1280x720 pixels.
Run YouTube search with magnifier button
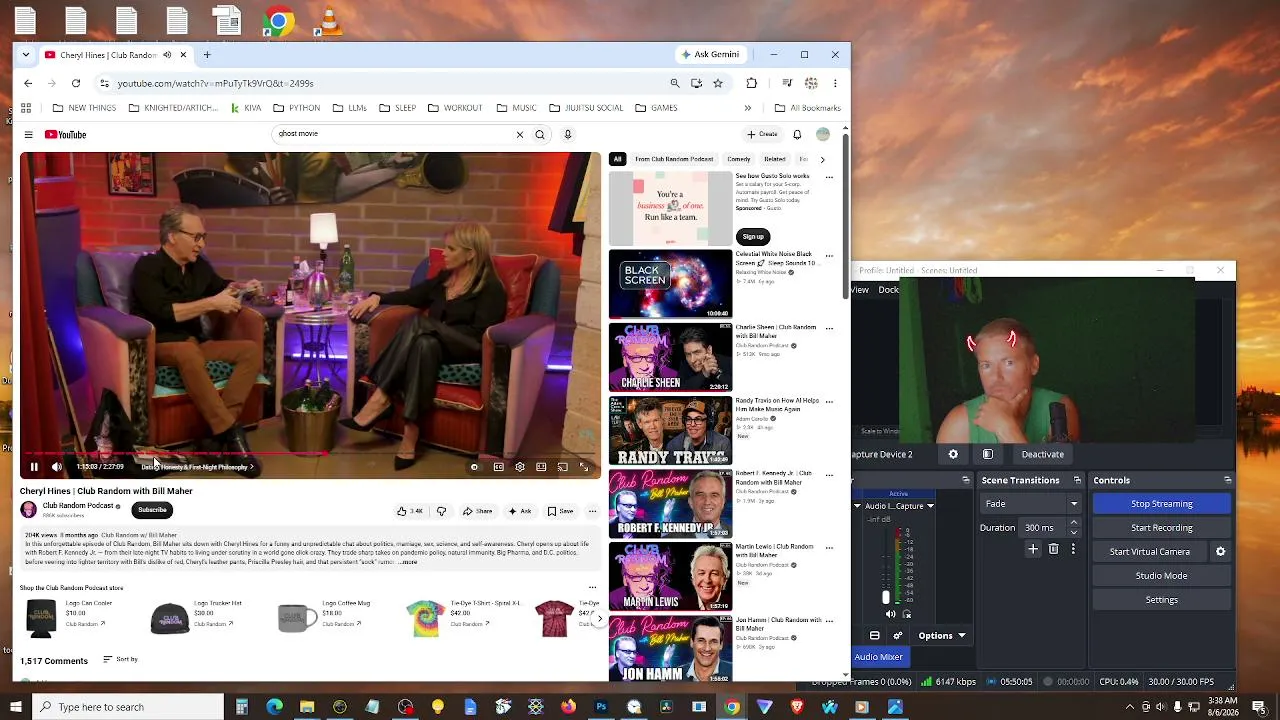(x=540, y=135)
